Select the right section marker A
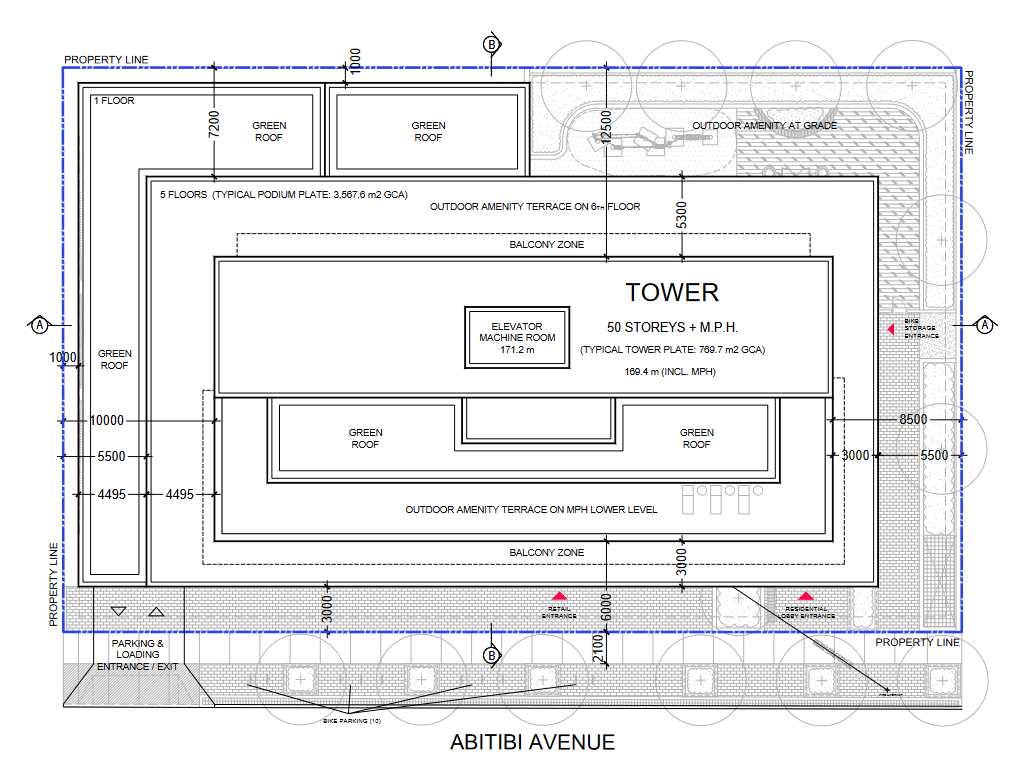The width and height of the screenshot is (1021, 769). coord(984,325)
